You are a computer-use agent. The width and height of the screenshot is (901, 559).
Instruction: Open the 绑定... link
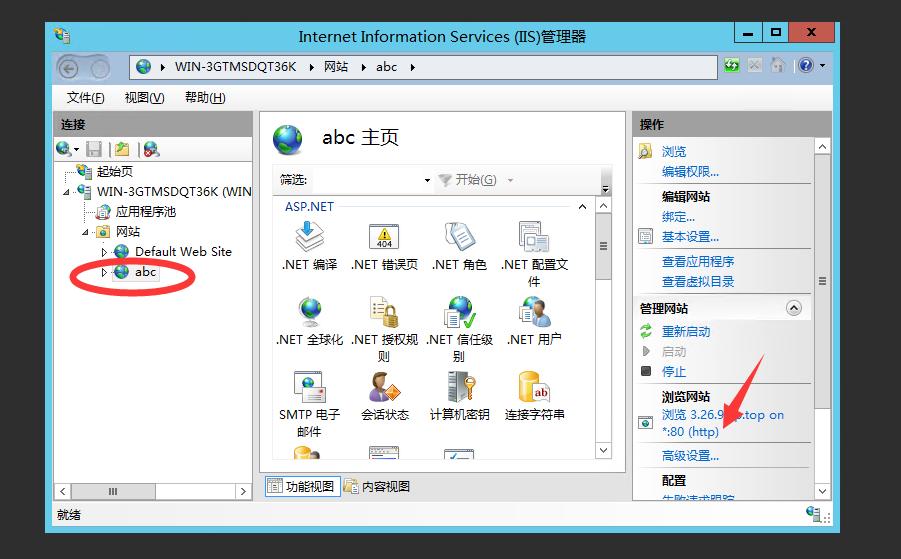(x=678, y=217)
